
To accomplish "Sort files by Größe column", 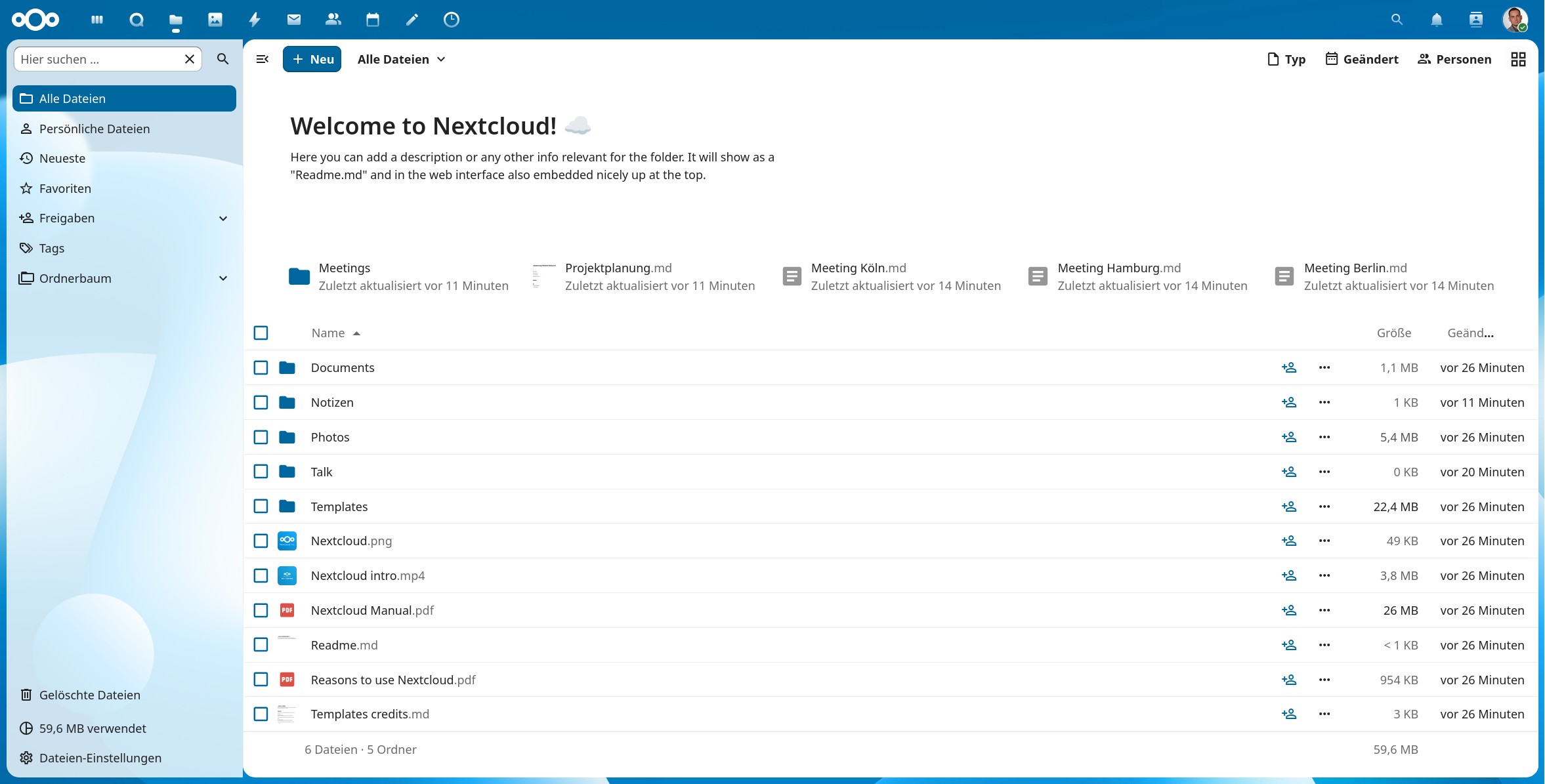I will click(x=1393, y=333).
